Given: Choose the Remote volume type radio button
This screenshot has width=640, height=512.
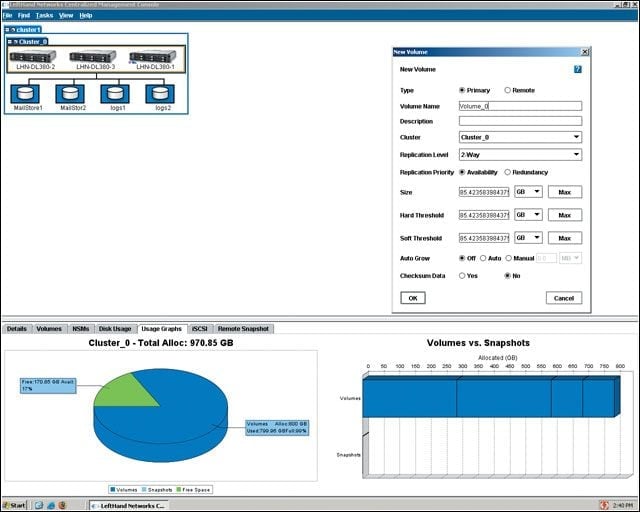Looking at the screenshot, I should pyautogui.click(x=507, y=90).
